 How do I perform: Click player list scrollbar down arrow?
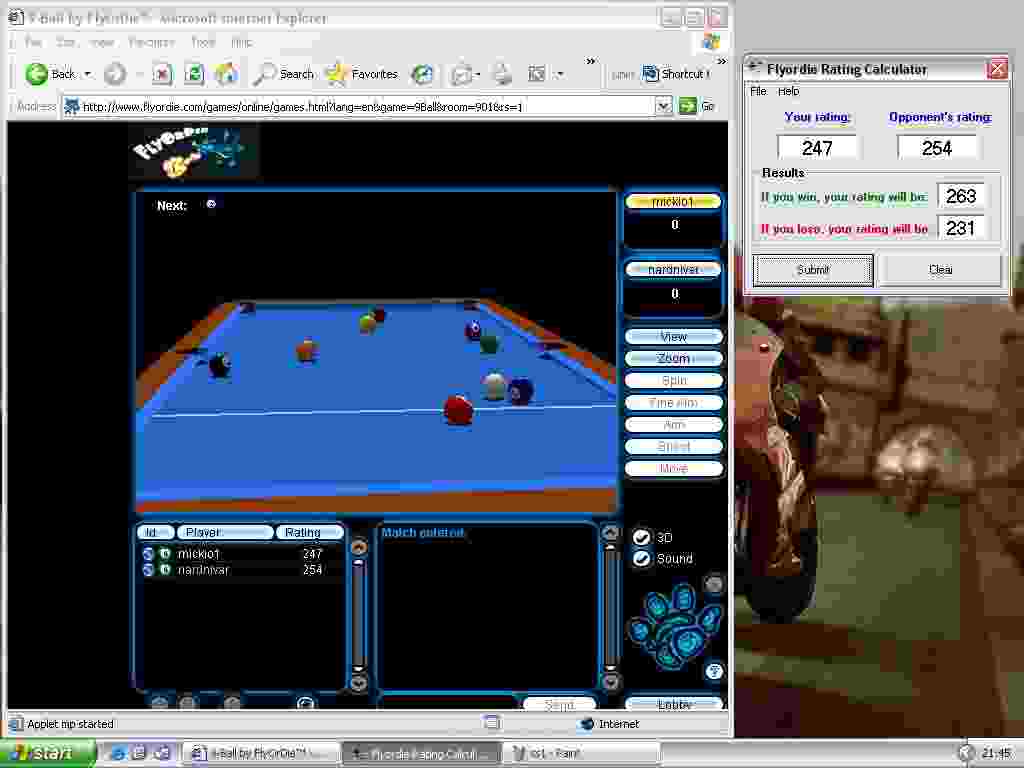[x=359, y=683]
